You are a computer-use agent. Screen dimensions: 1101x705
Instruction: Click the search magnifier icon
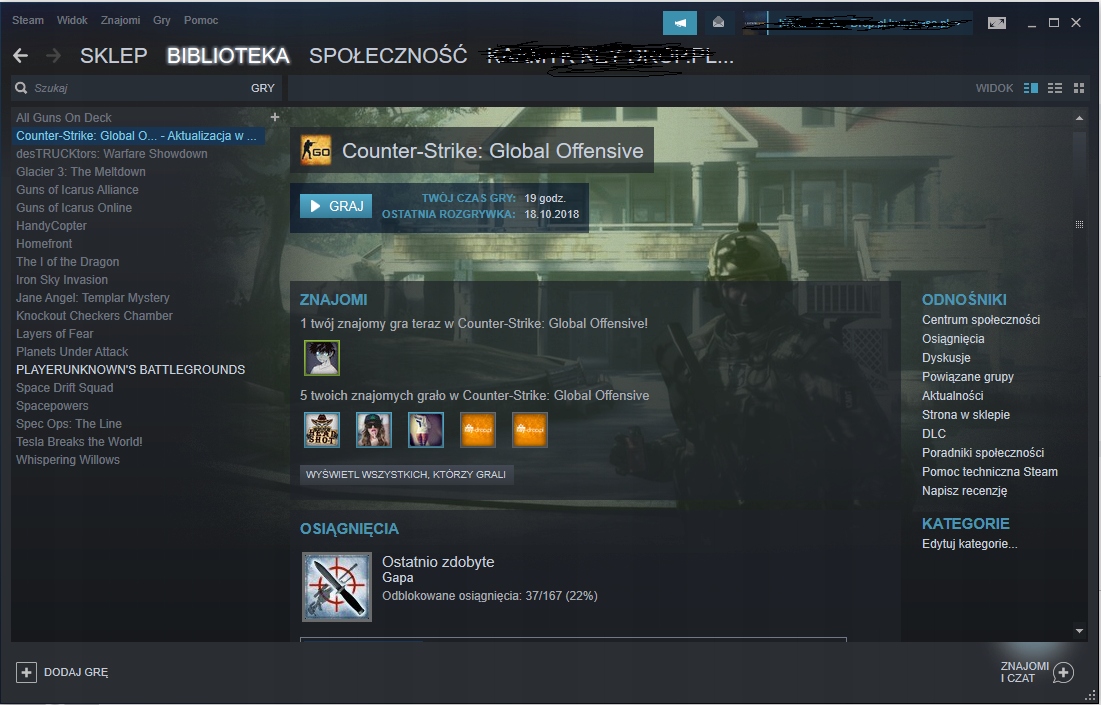coord(21,88)
